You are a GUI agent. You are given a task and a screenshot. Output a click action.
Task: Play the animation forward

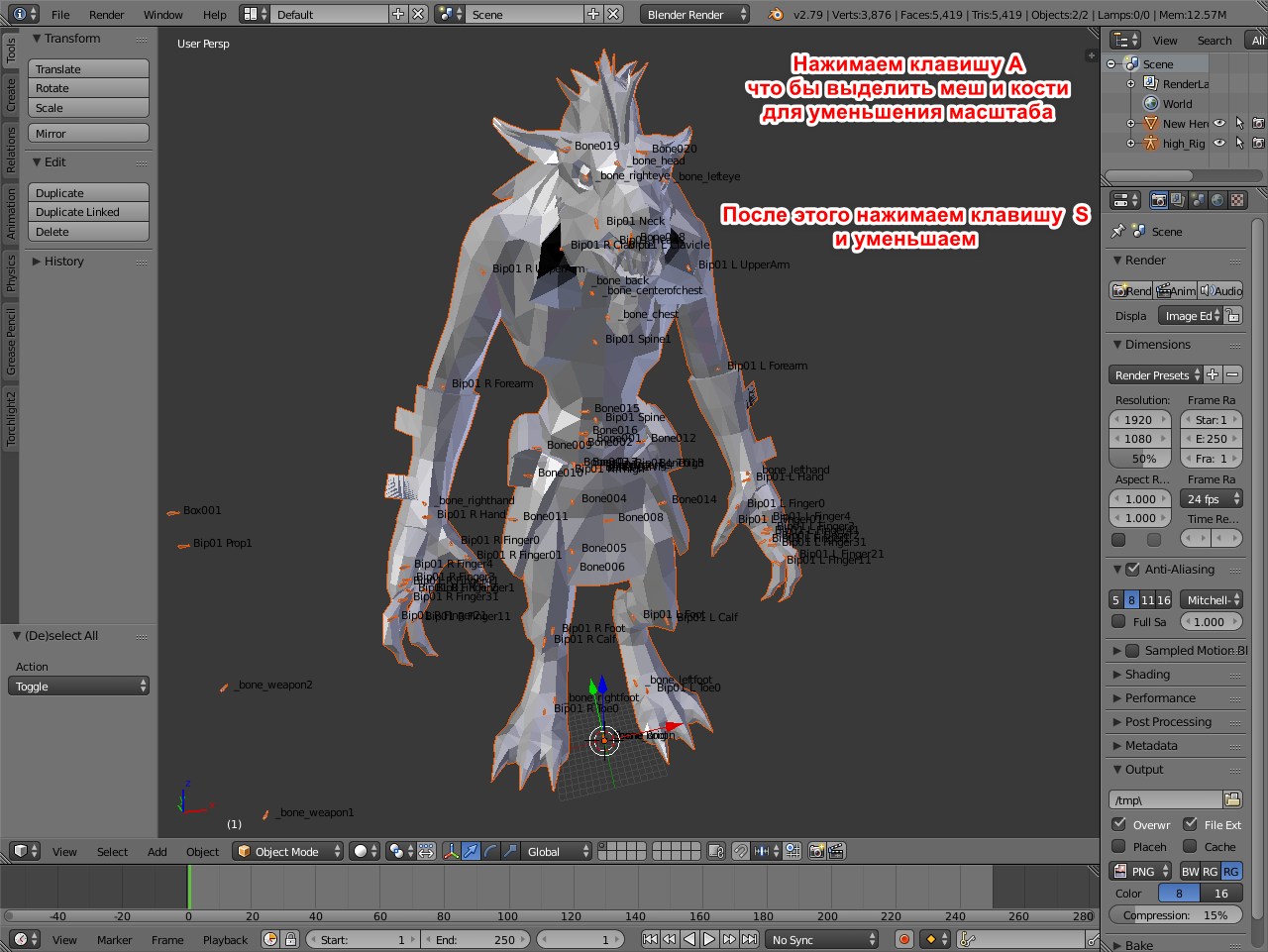pyautogui.click(x=709, y=939)
